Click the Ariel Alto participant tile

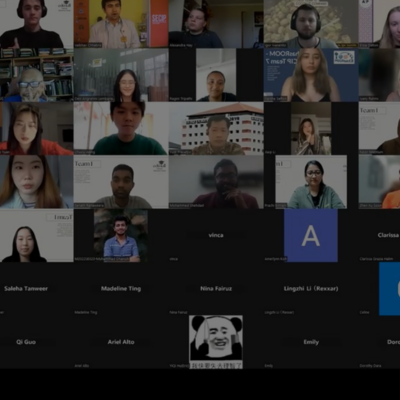[121, 342]
